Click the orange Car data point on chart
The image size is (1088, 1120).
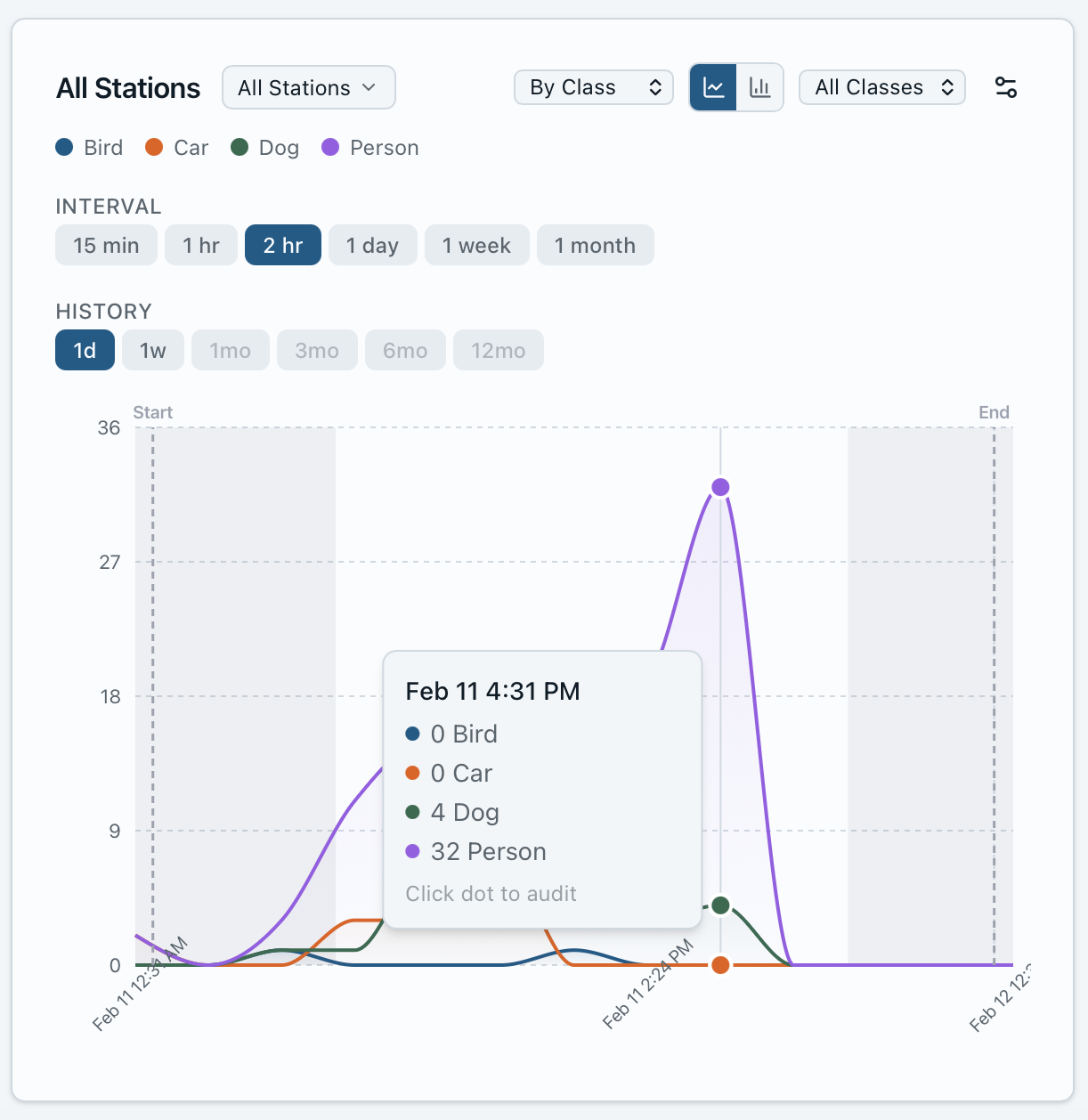[x=720, y=965]
